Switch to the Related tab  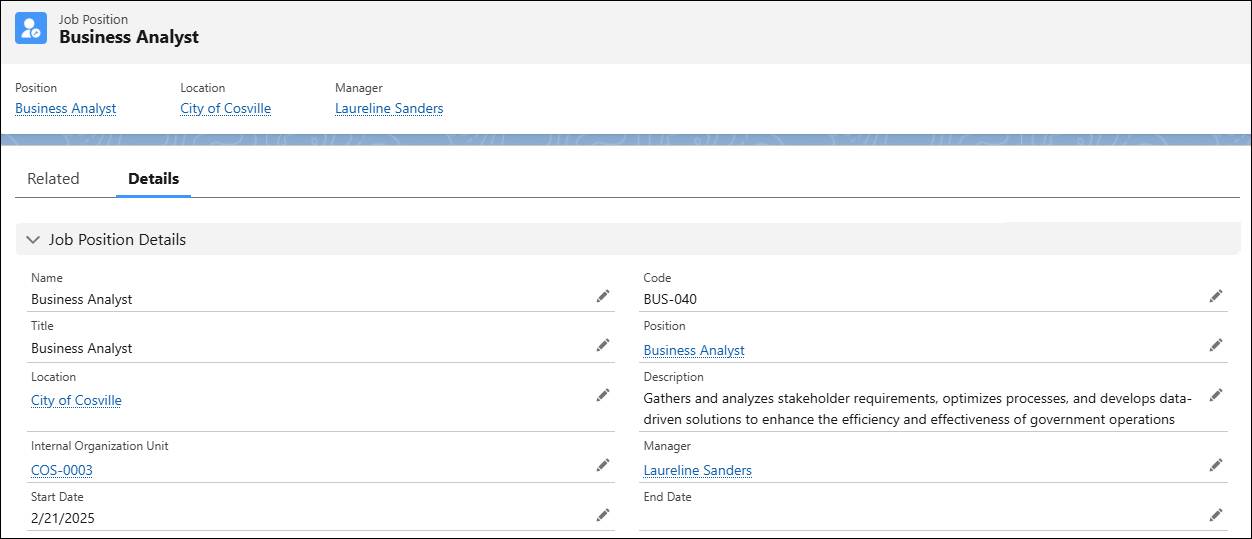[53, 179]
